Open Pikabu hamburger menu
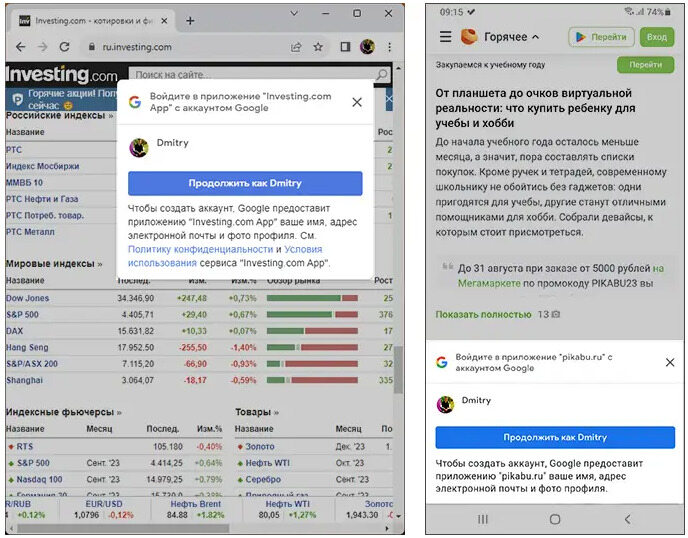This screenshot has height=538, width=688. click(446, 37)
